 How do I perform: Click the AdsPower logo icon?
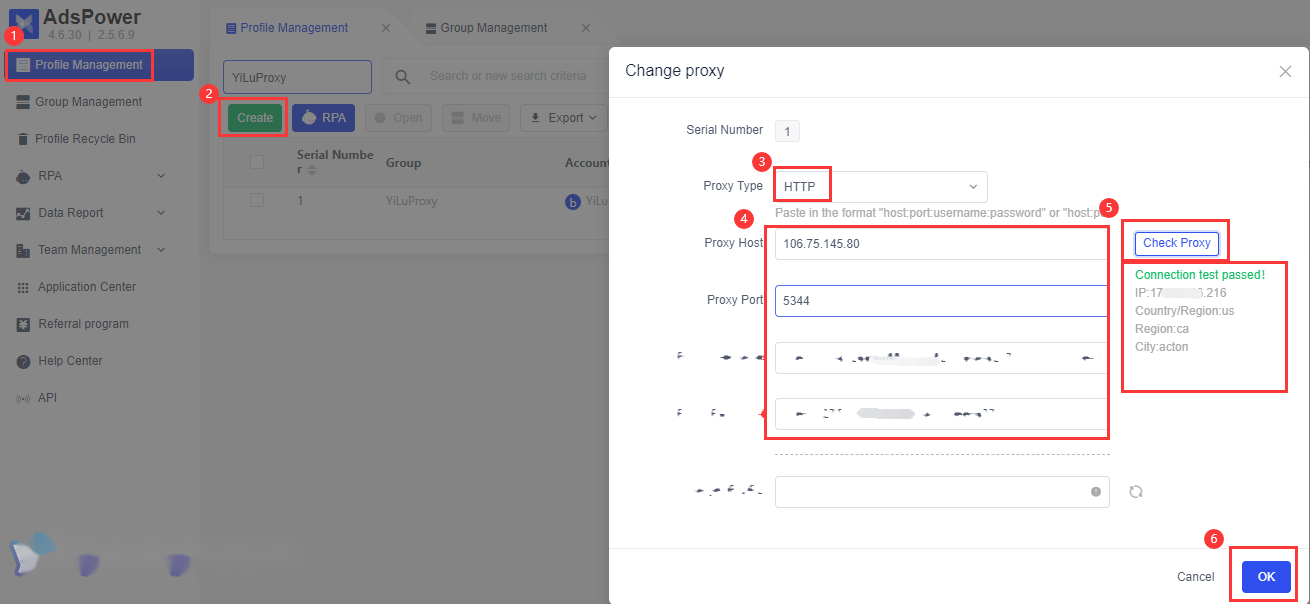(22, 22)
